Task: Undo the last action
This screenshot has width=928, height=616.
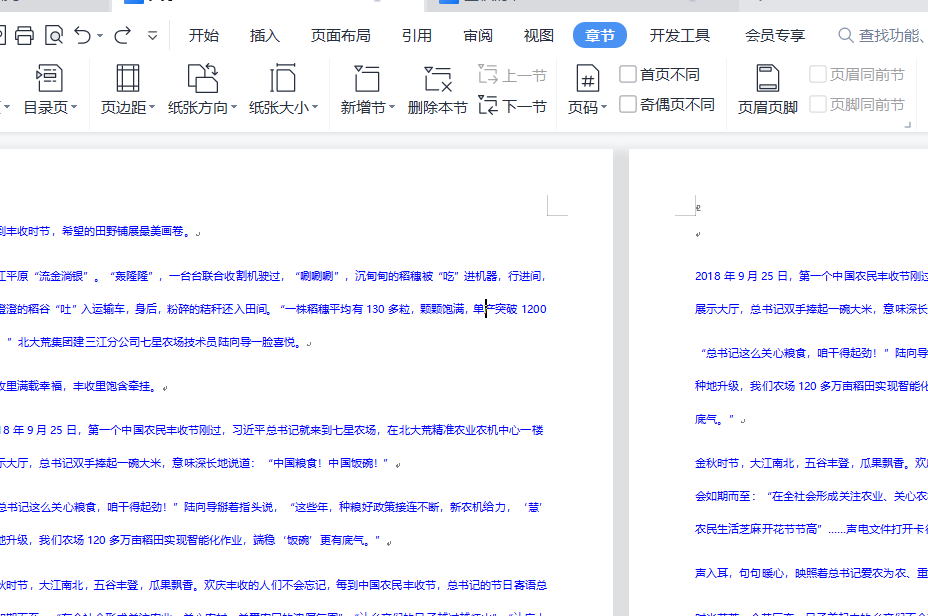Action: click(83, 36)
